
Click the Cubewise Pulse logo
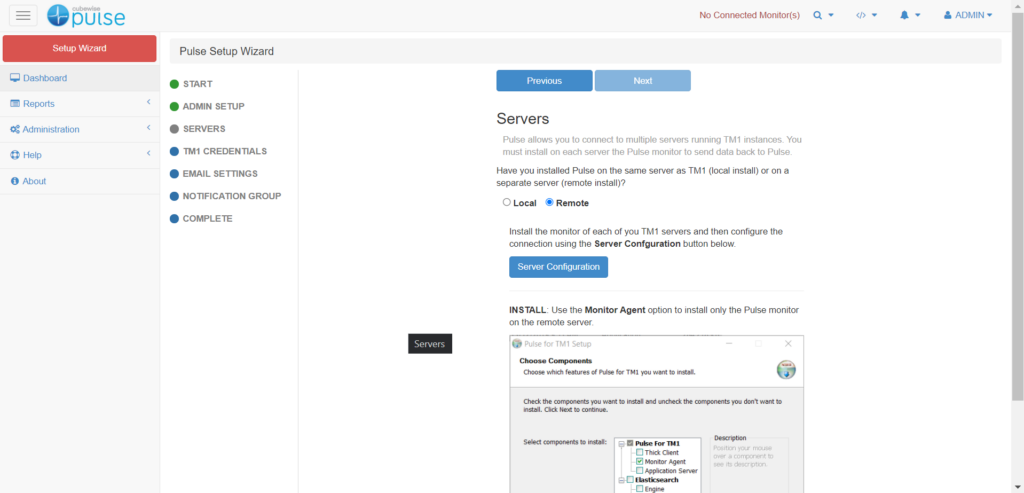coord(86,15)
